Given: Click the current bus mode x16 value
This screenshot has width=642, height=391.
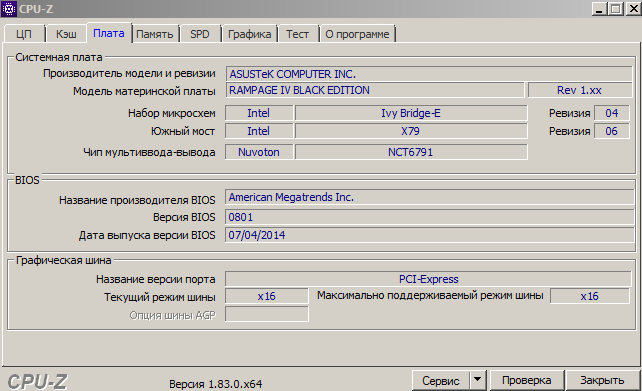Looking at the screenshot, I should [x=267, y=296].
